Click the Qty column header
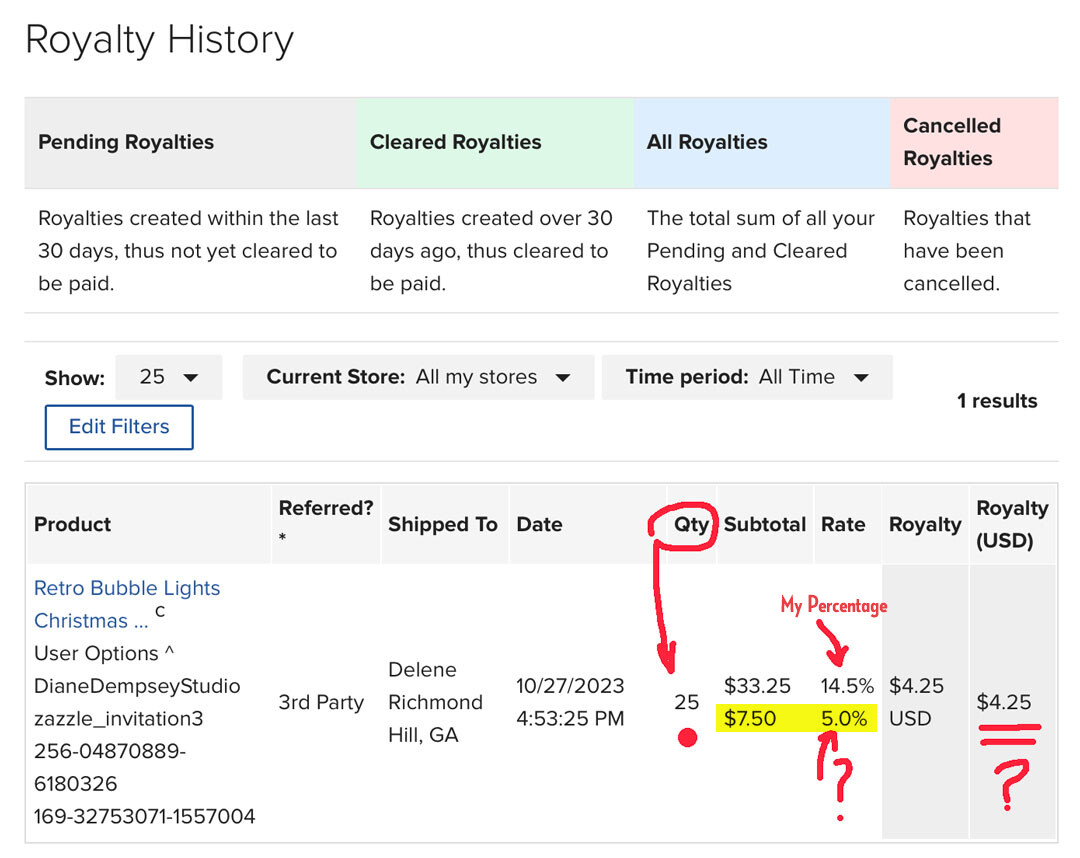The image size is (1080, 858). 691,525
